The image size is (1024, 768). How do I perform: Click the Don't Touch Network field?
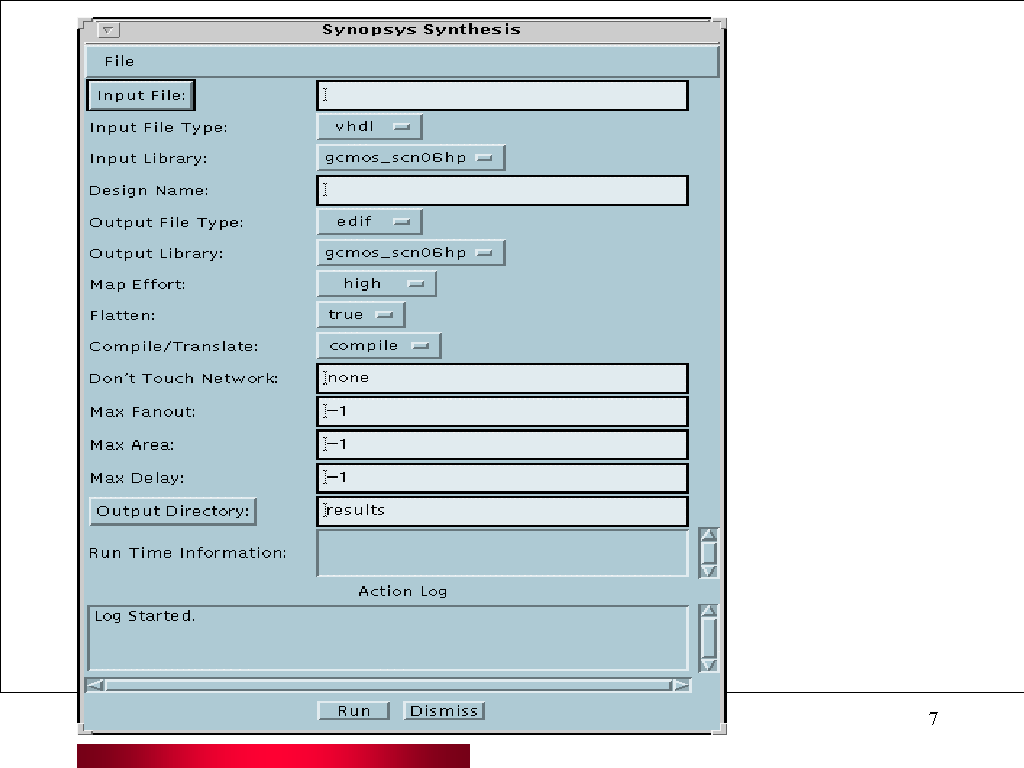coord(502,378)
